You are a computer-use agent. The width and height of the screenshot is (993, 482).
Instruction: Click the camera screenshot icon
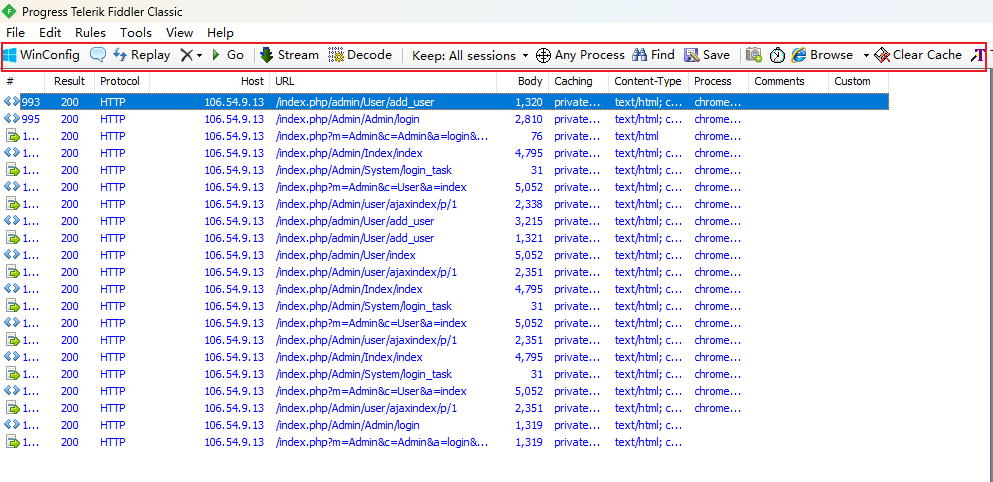pyautogui.click(x=754, y=55)
